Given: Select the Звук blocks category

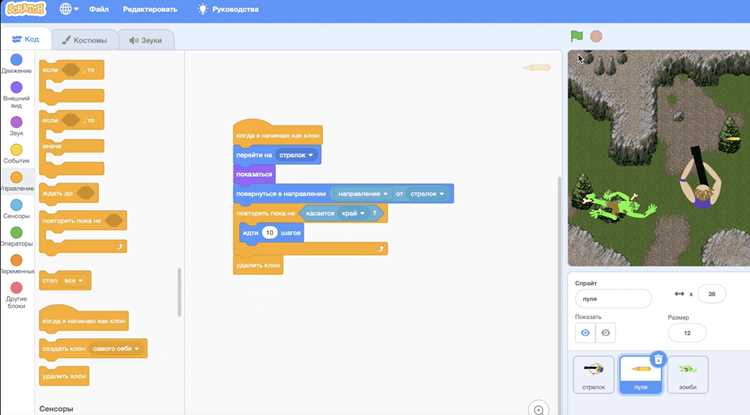Looking at the screenshot, I should pyautogui.click(x=16, y=126).
